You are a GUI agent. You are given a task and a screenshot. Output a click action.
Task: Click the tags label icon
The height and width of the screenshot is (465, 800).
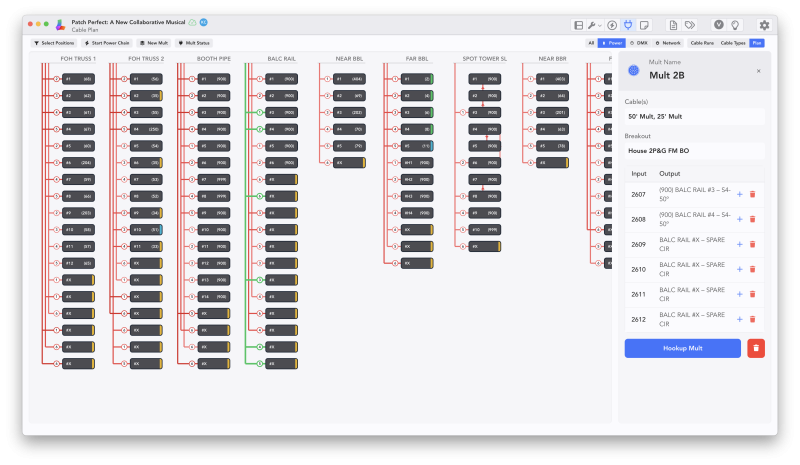coord(690,25)
